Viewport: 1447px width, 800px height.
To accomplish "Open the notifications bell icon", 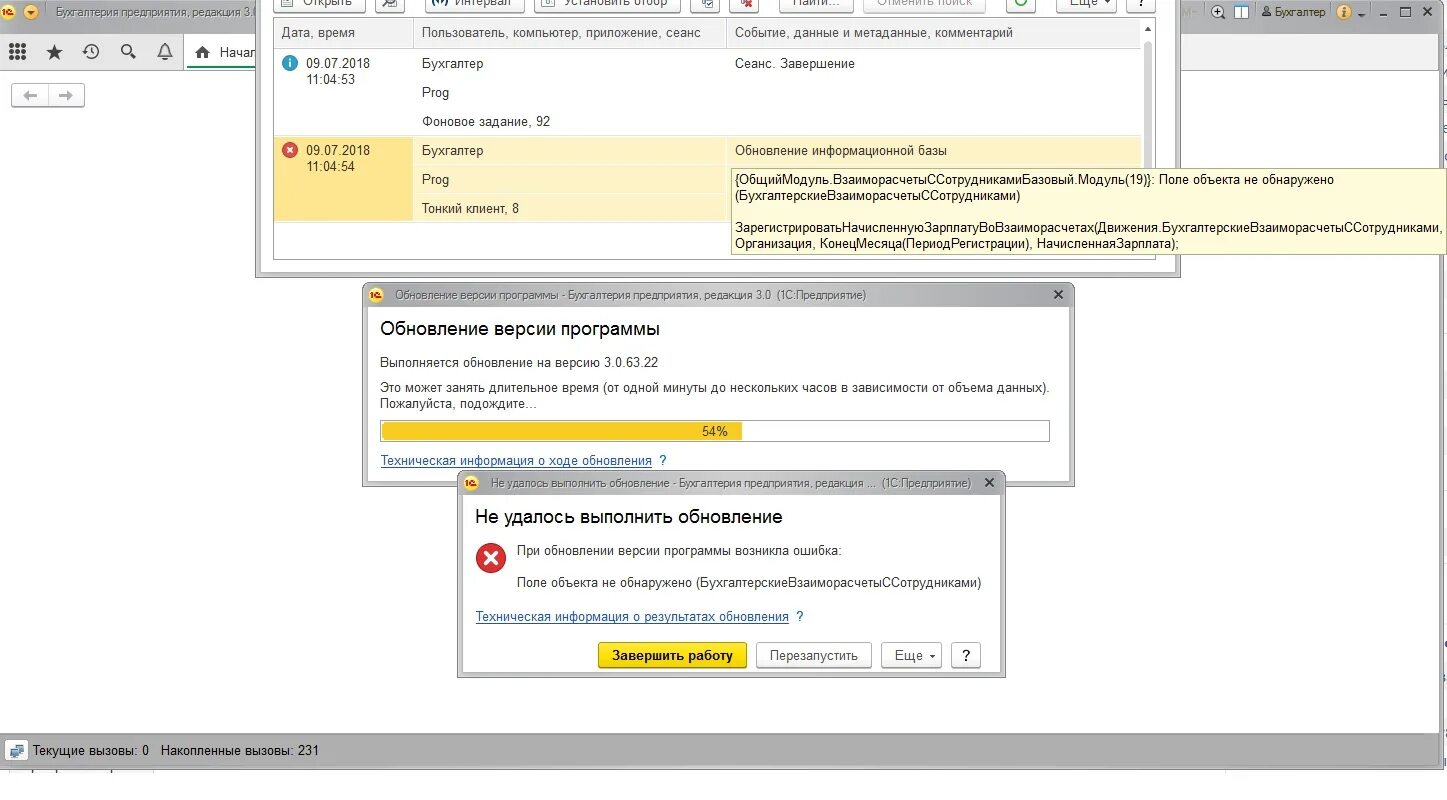I will click(165, 52).
